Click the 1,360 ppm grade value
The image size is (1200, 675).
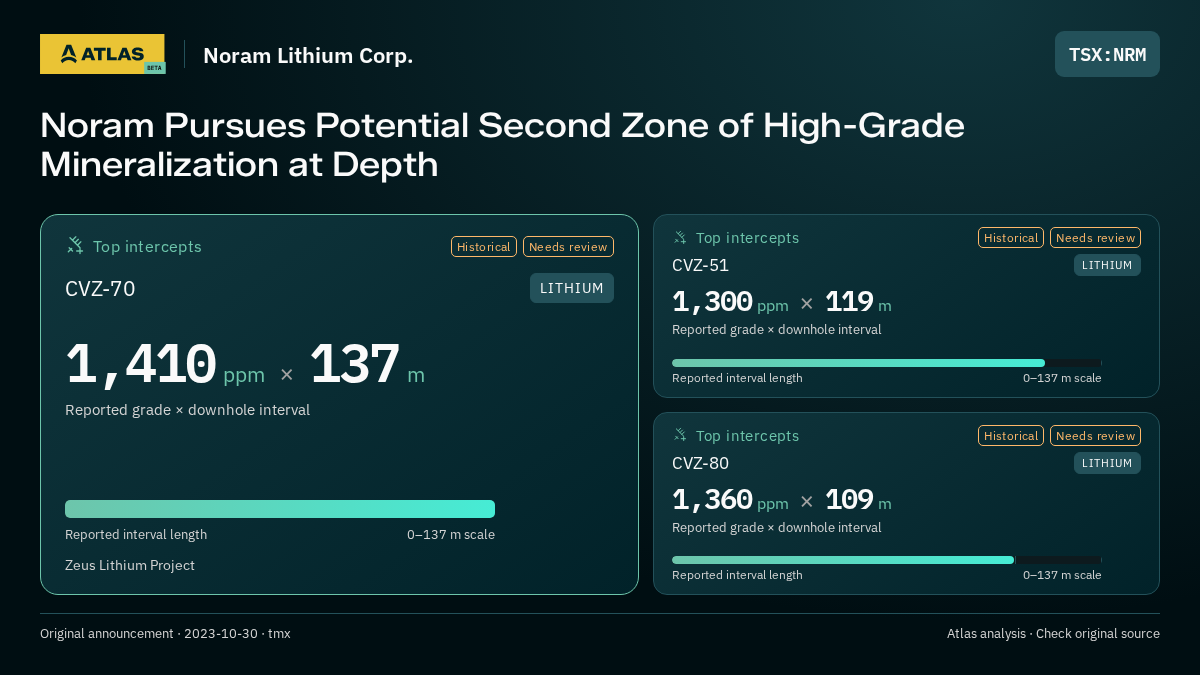730,500
